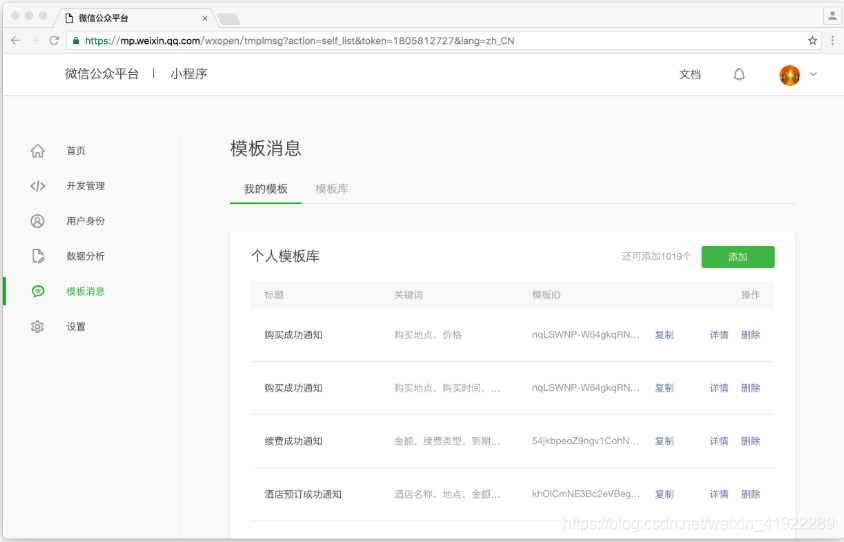Click the 小程序 header label
Viewport: 844px width, 542px height.
188,74
